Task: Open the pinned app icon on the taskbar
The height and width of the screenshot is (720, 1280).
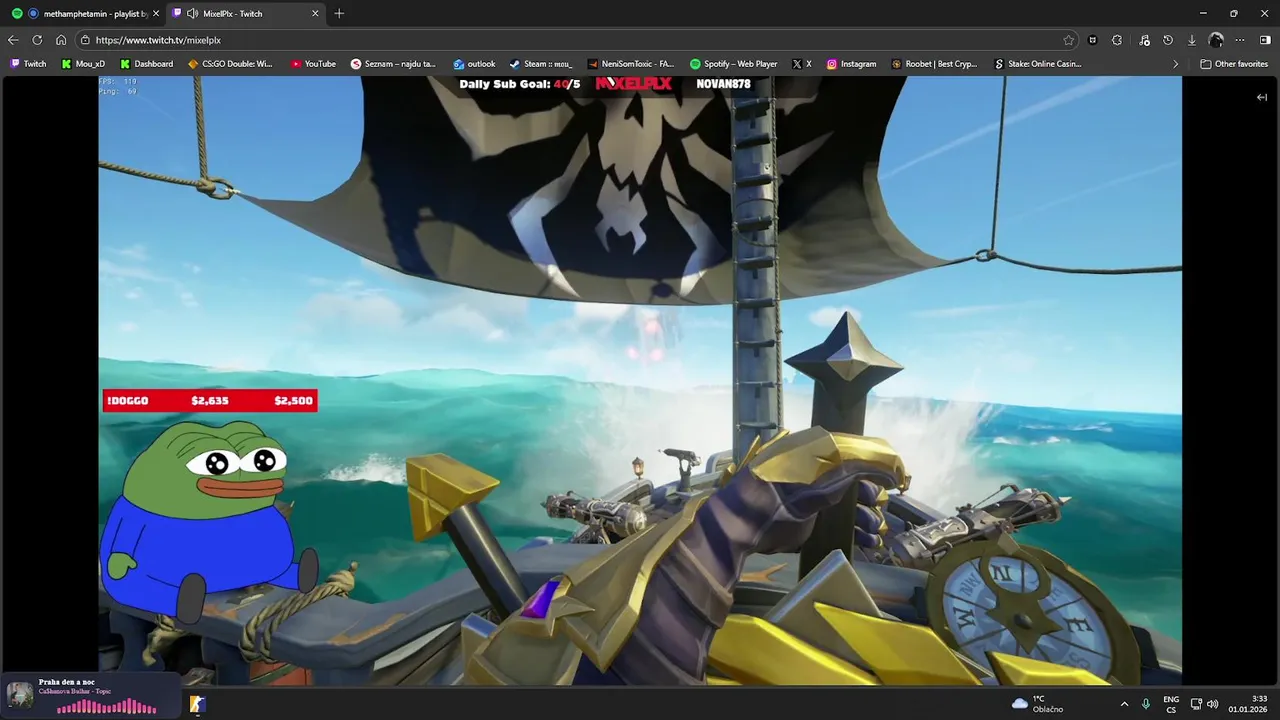Action: tap(197, 704)
